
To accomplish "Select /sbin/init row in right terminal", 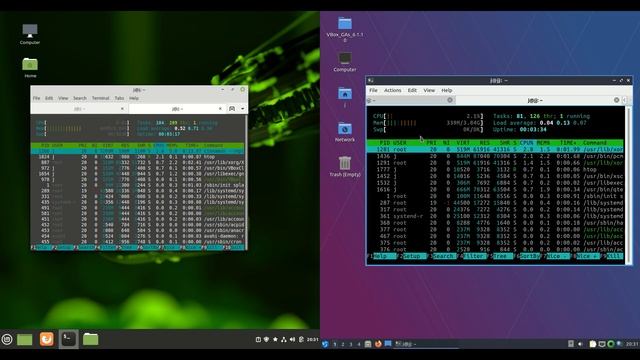I will [495, 196].
